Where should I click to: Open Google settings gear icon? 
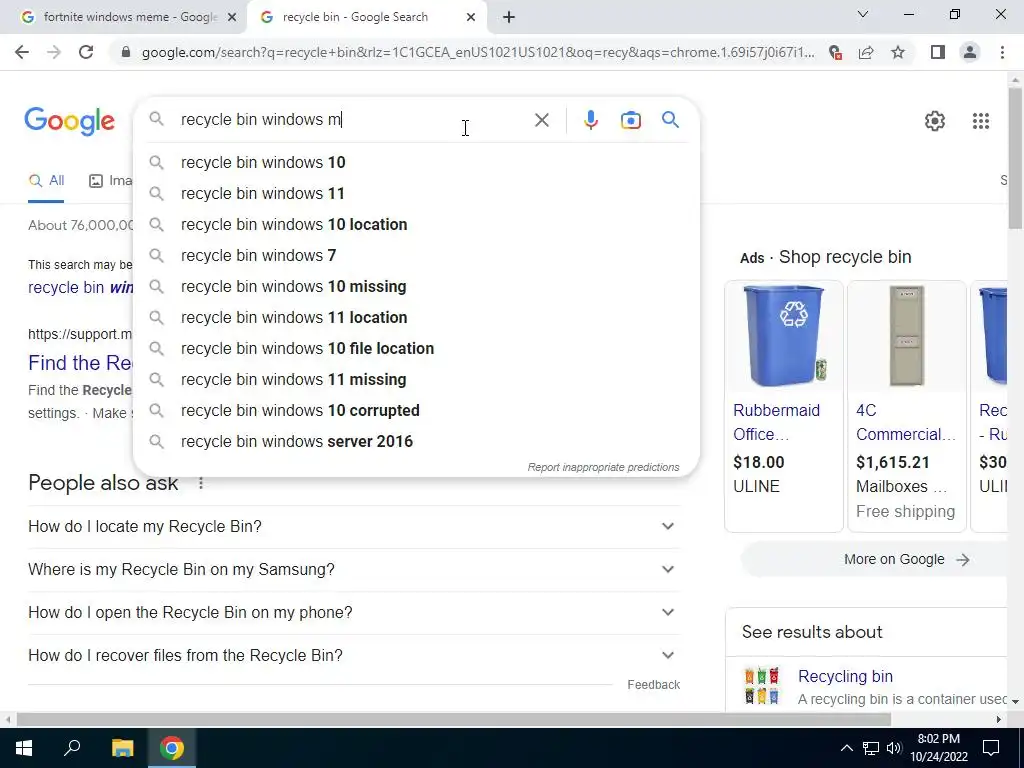tap(935, 121)
